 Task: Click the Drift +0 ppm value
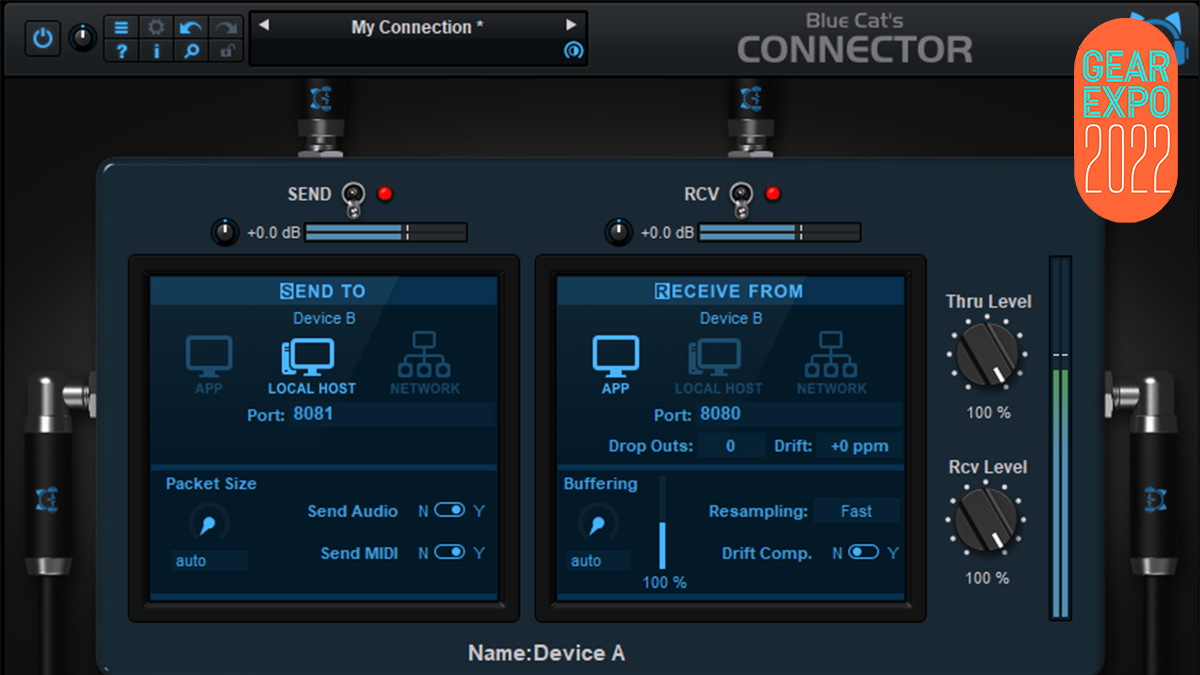coord(858,446)
